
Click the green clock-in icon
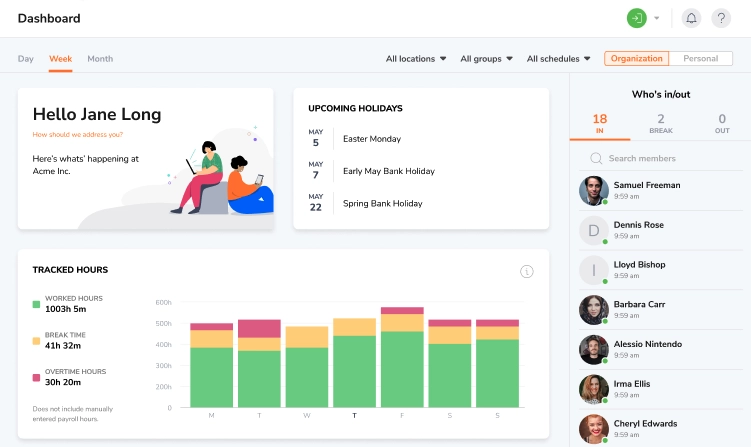(x=636, y=18)
